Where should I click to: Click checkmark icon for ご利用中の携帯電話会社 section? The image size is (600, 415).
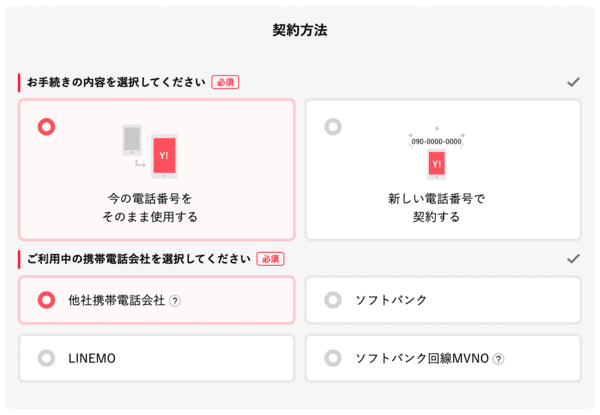[x=573, y=258]
